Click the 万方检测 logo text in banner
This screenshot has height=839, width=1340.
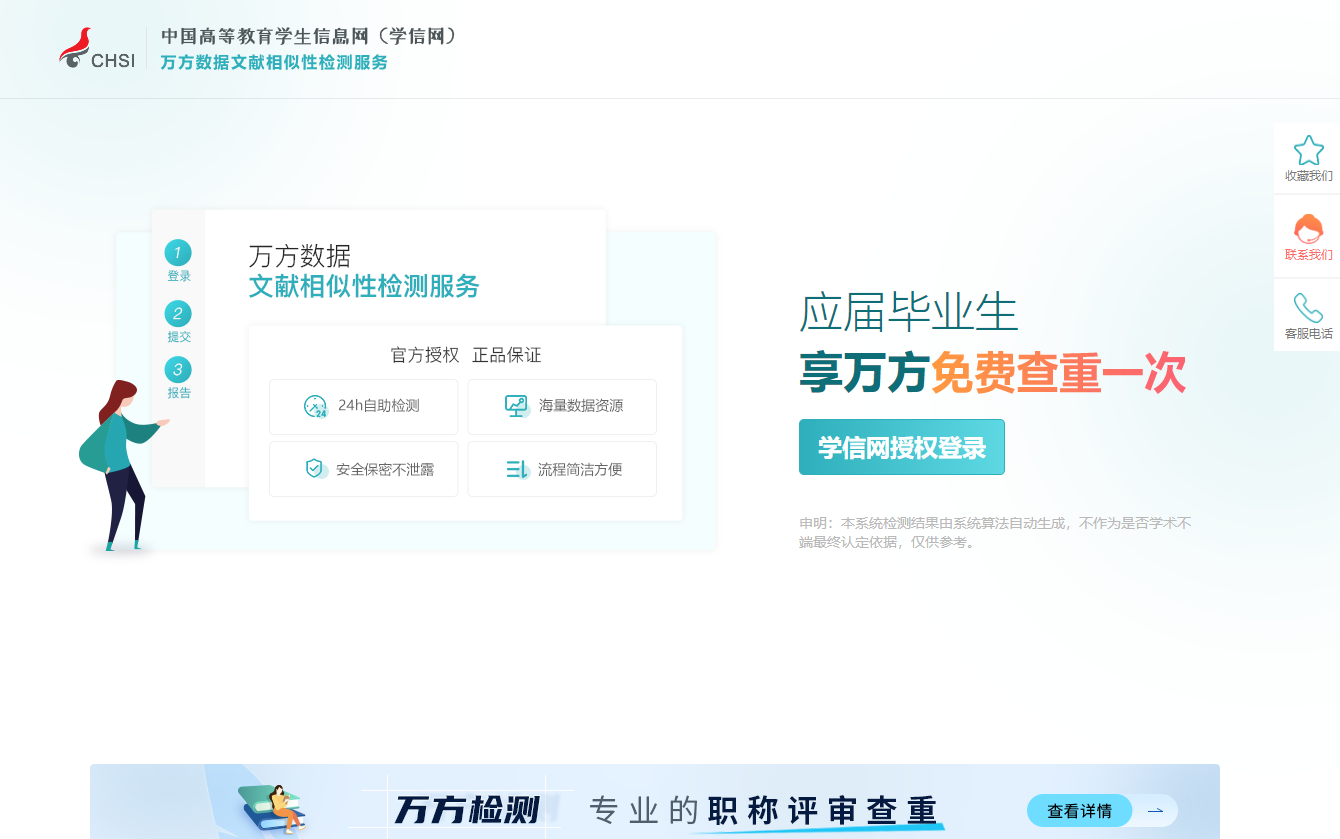coord(467,810)
